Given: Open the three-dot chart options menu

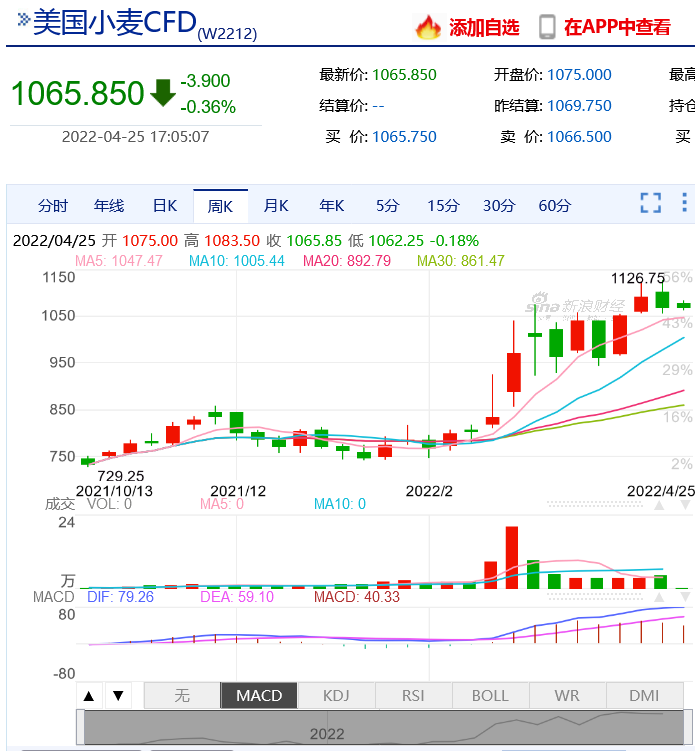Looking at the screenshot, I should point(686,204).
